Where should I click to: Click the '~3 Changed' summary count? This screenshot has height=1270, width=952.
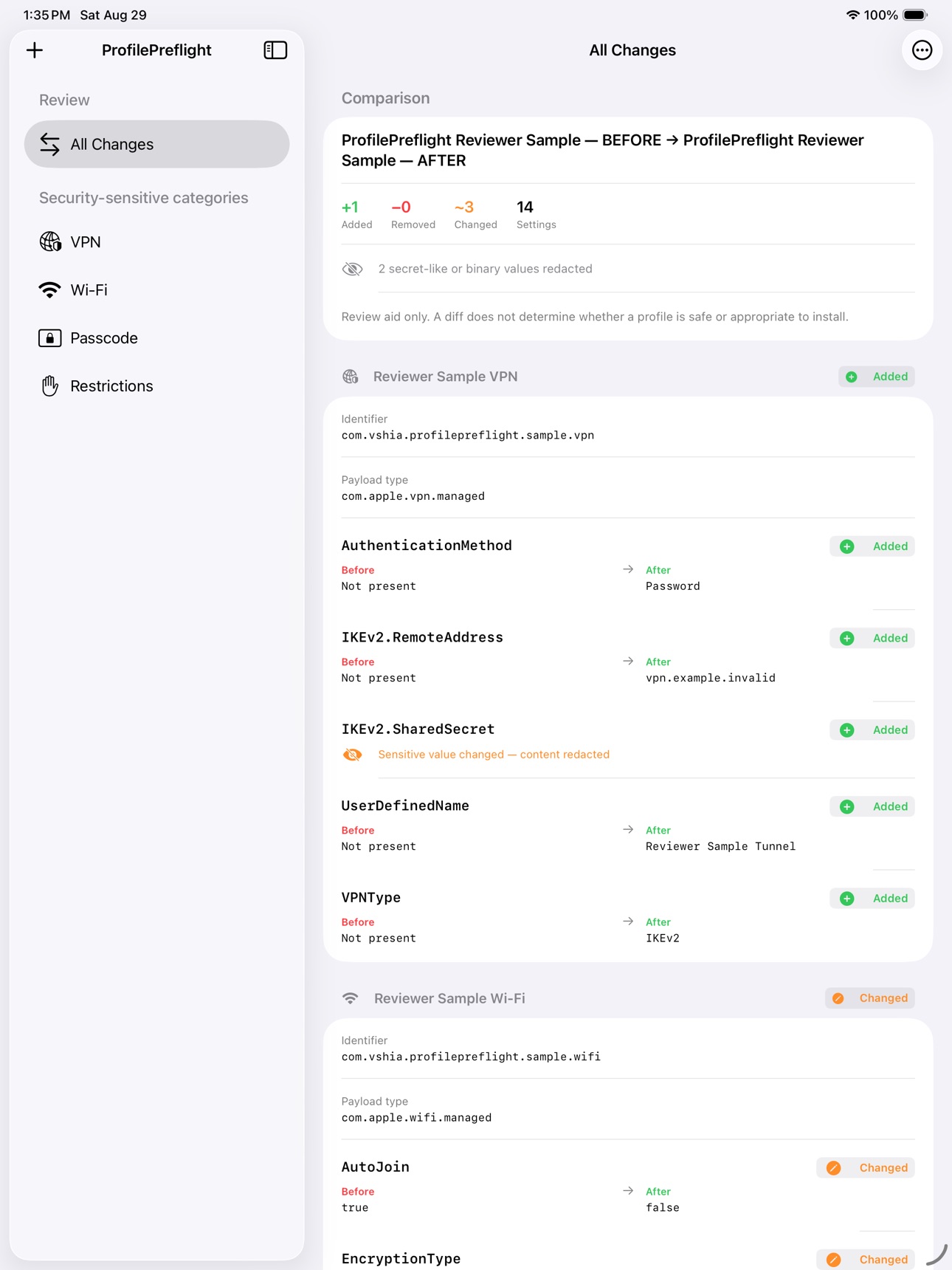click(x=476, y=215)
